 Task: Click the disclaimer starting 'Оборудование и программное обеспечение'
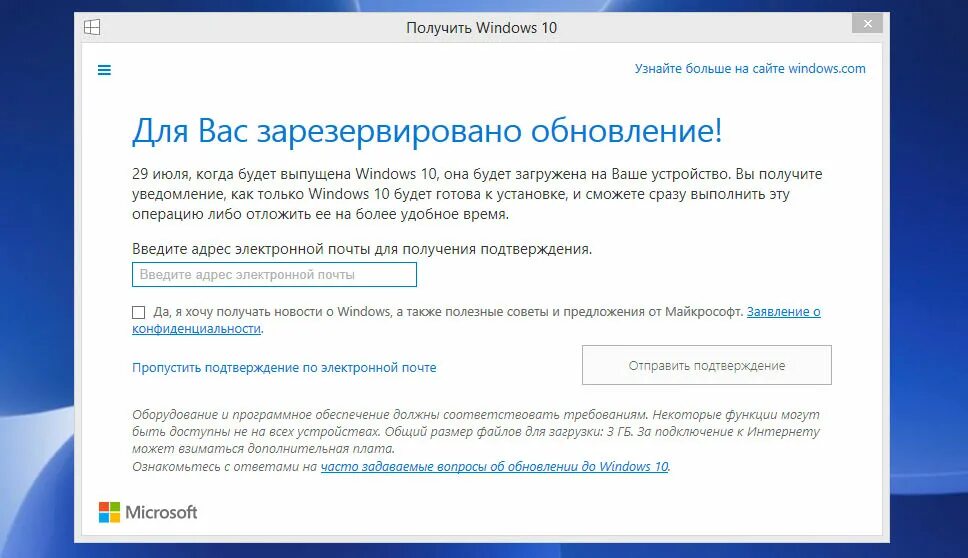tap(476, 431)
